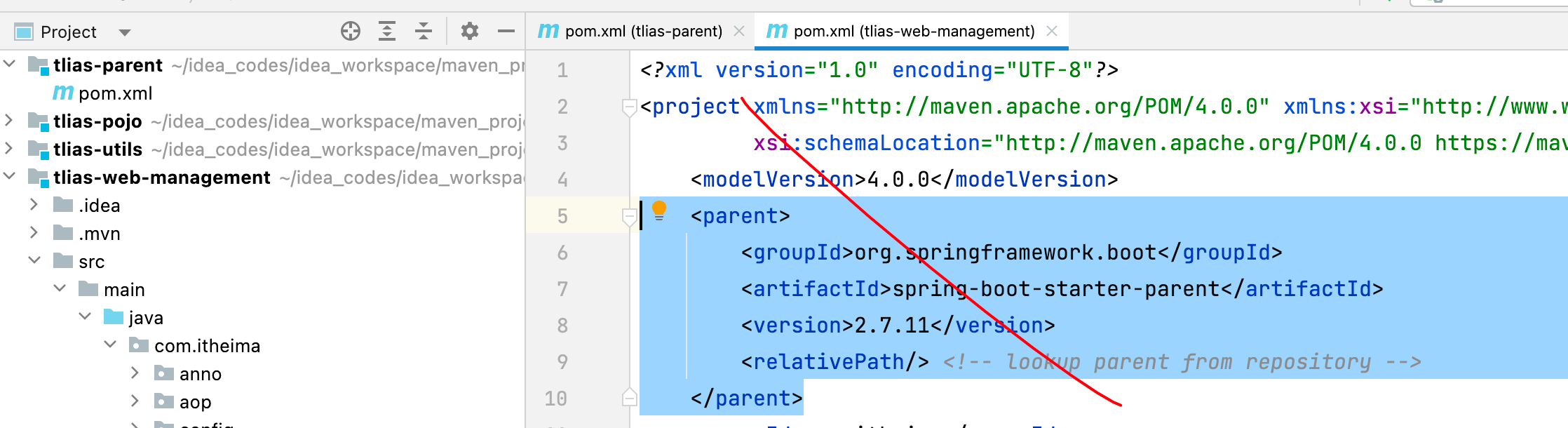Click the anno package icon
1568x428 pixels.
164,373
